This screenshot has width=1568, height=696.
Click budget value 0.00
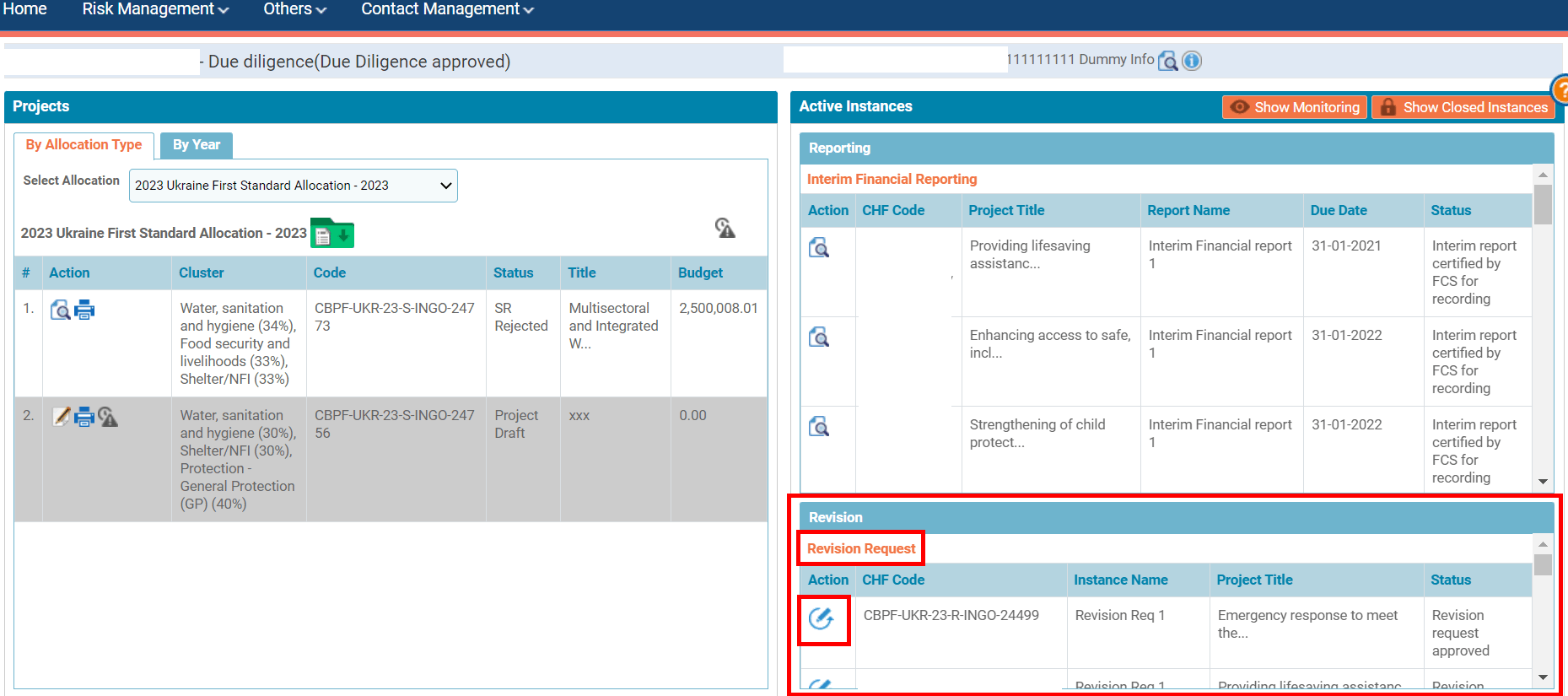pos(692,415)
